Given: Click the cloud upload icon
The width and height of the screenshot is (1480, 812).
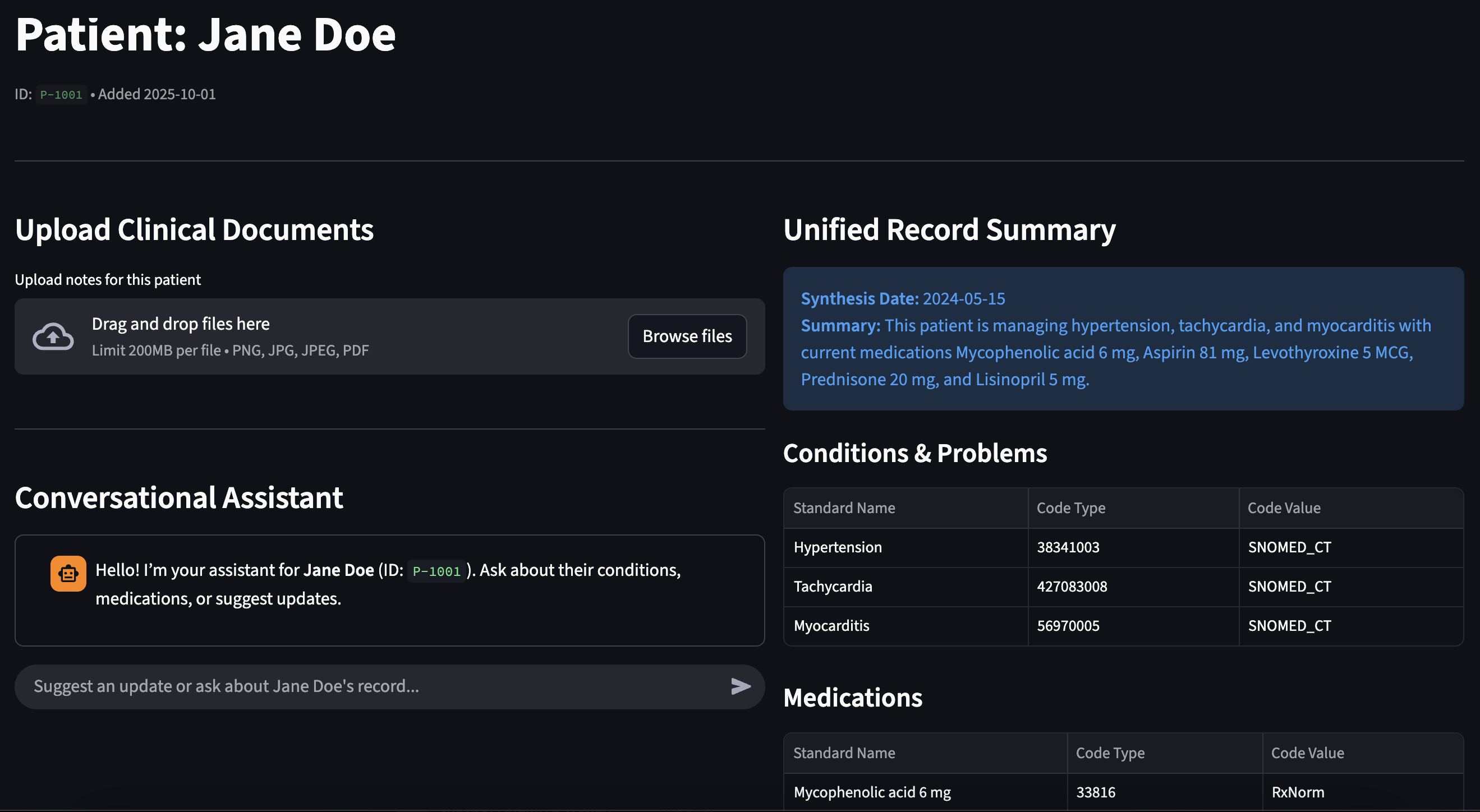Looking at the screenshot, I should tap(53, 336).
